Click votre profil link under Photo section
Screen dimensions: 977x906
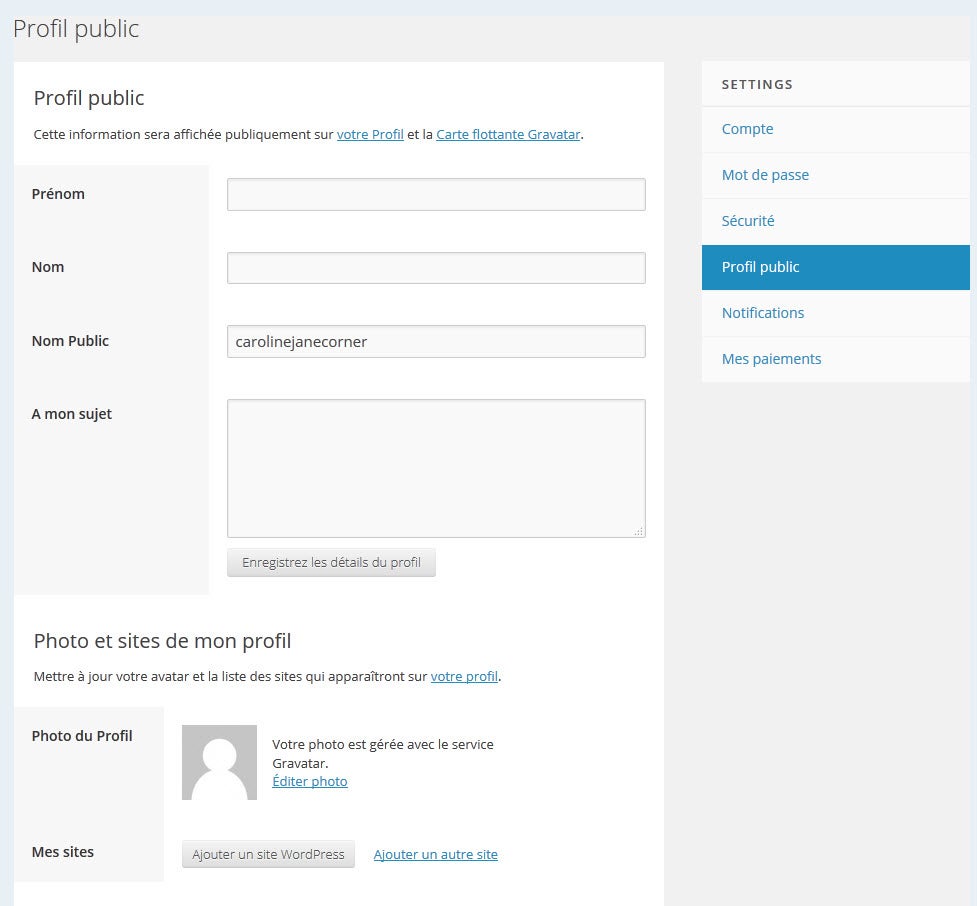coord(464,676)
